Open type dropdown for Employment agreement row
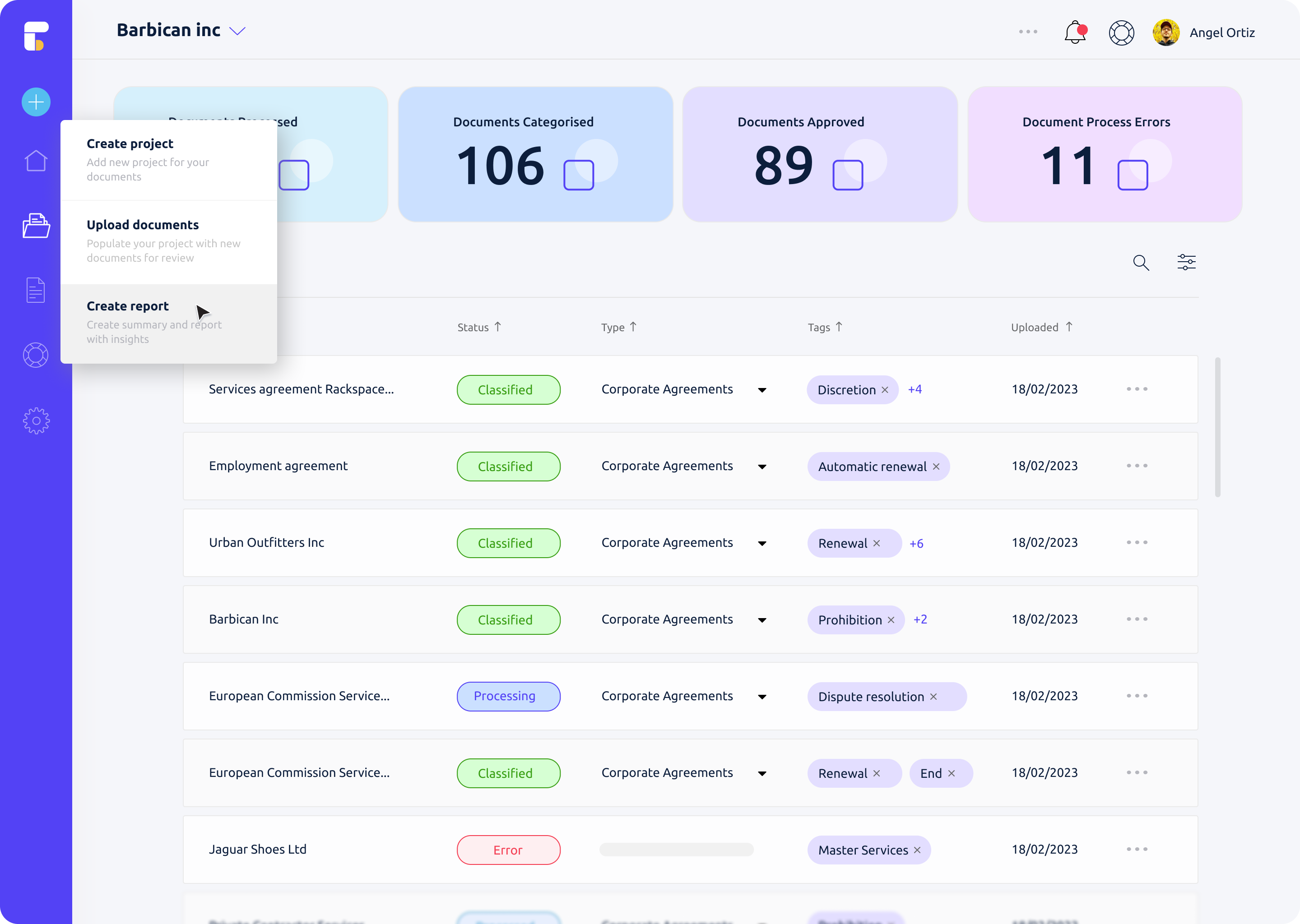Image resolution: width=1300 pixels, height=924 pixels. pyautogui.click(x=762, y=467)
